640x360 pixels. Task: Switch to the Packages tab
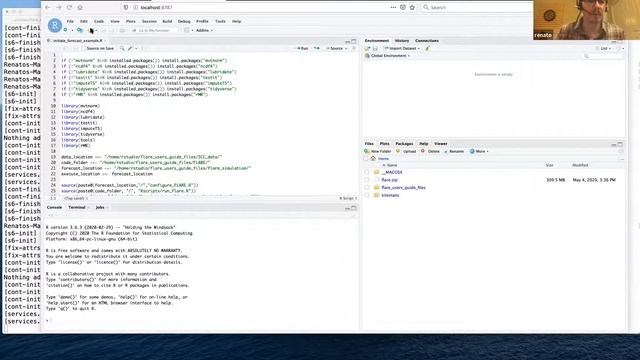[x=404, y=144]
